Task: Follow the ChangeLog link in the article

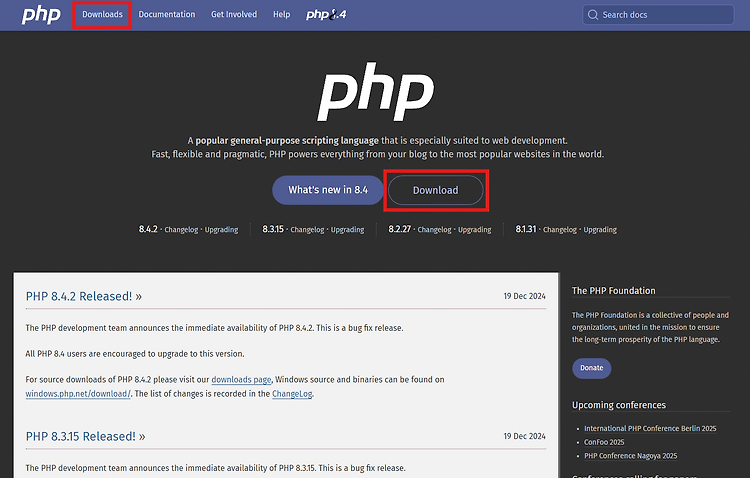Action: 292,394
